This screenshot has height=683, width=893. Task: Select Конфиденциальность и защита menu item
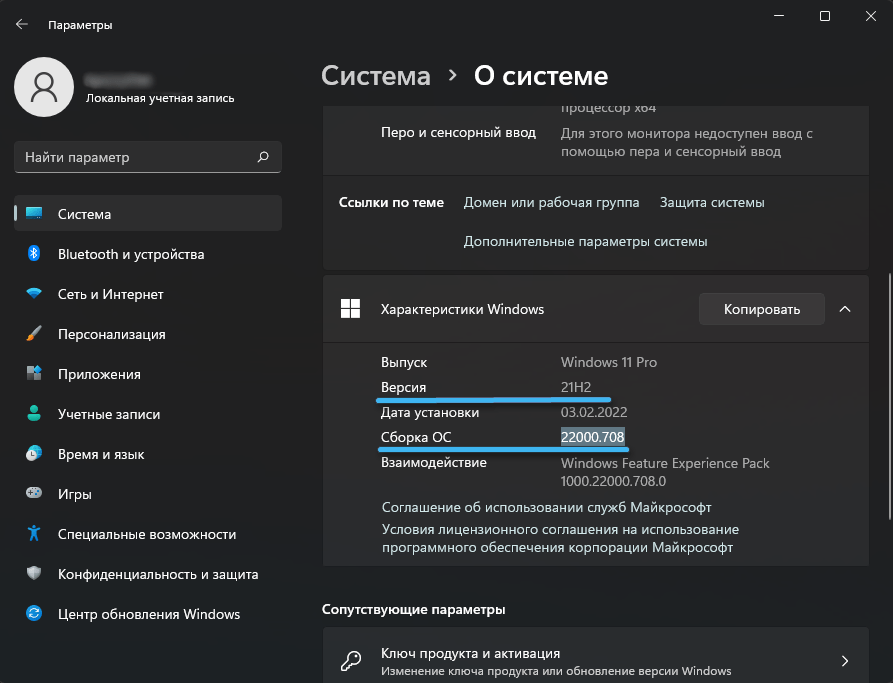coord(158,574)
